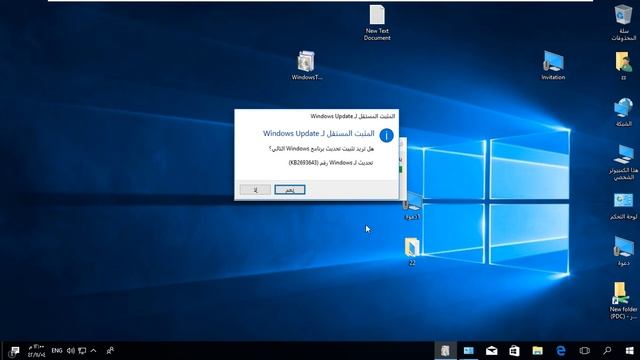The height and width of the screenshot is (360, 640).
Task: Select the user folder icon under Recycle Bin
Action: coord(623,65)
